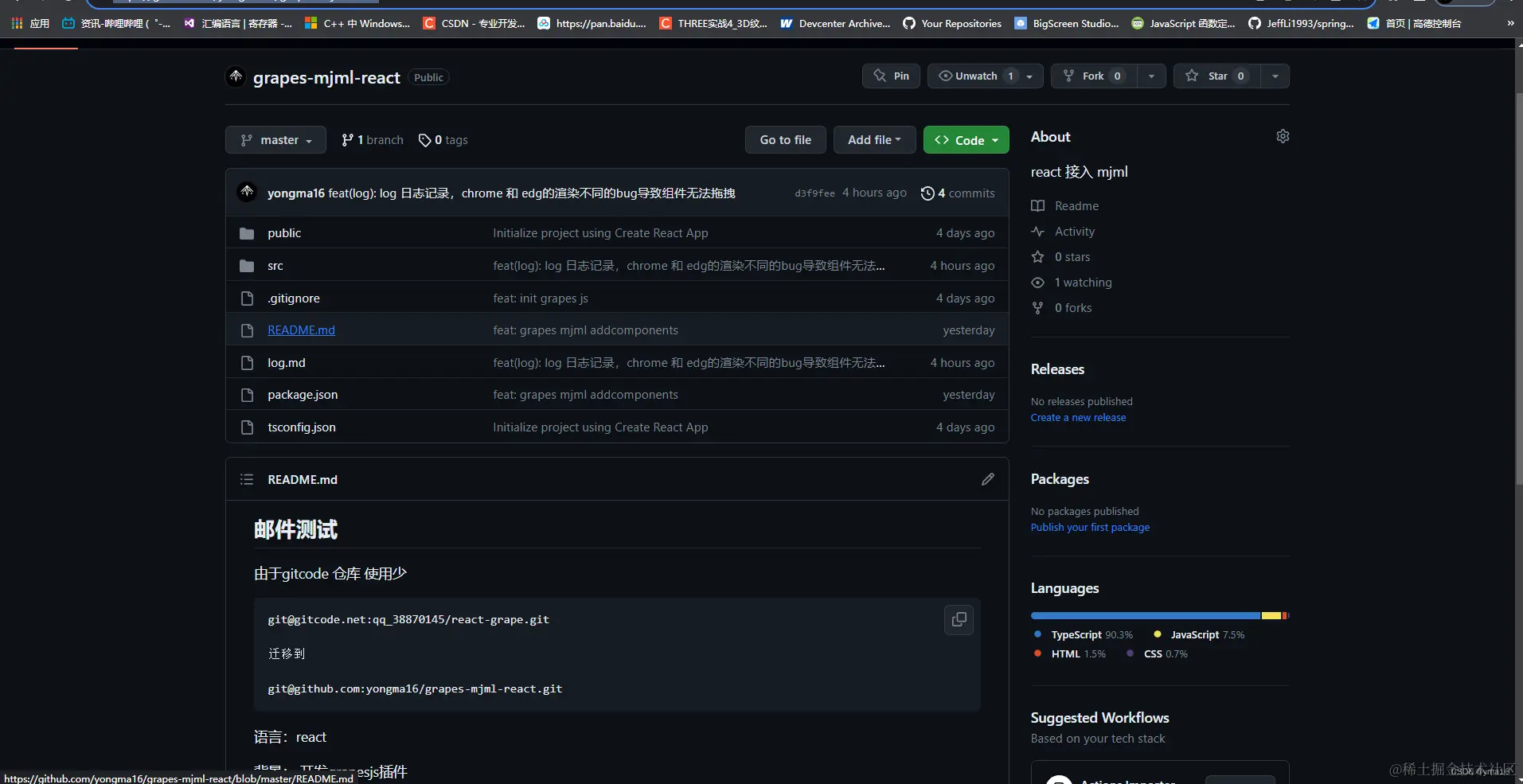The width and height of the screenshot is (1523, 784).
Task: View 0 stars link in About
Action: [x=1060, y=257]
